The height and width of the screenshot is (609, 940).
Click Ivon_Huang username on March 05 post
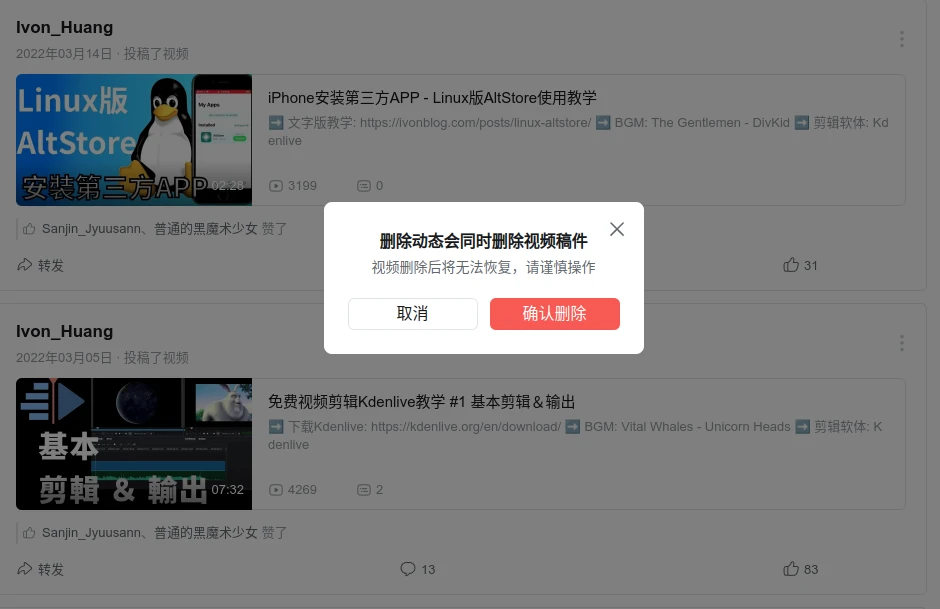[x=64, y=331]
